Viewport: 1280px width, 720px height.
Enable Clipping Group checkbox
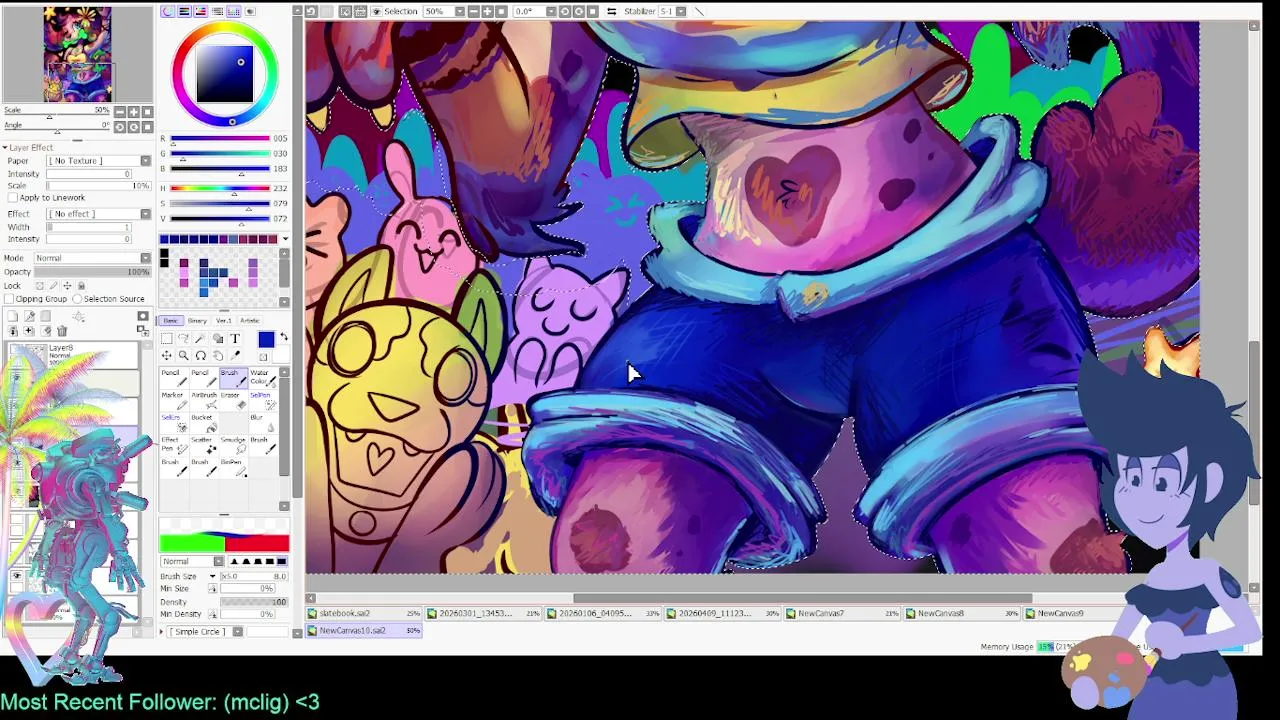[x=9, y=299]
